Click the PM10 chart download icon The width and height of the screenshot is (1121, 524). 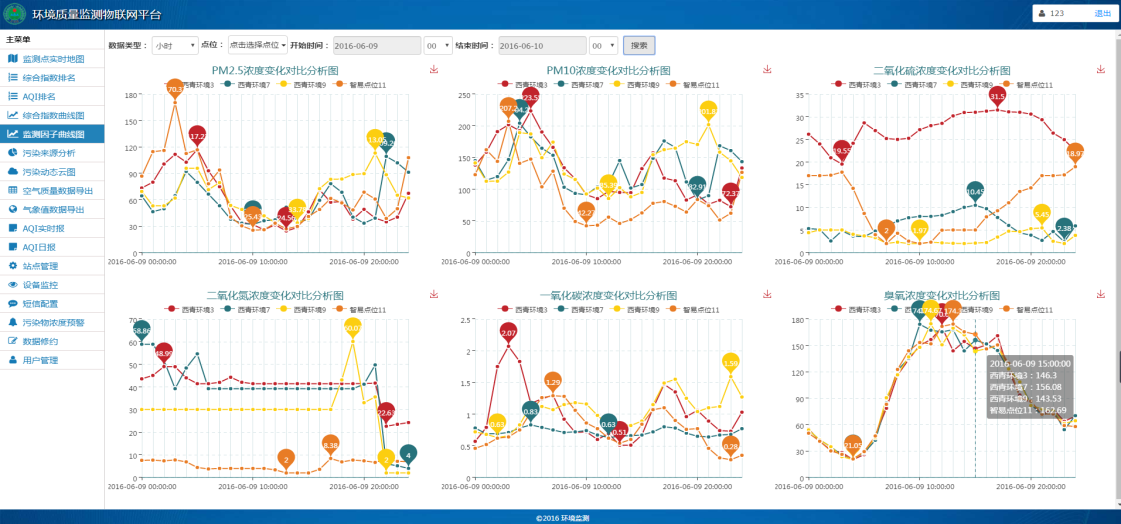click(x=767, y=70)
